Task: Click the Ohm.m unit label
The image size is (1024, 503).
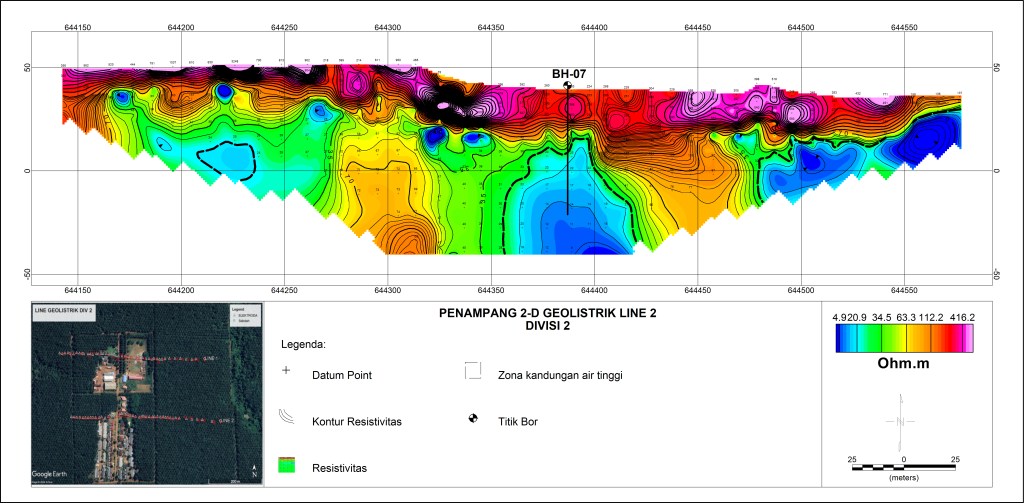Action: [904, 365]
